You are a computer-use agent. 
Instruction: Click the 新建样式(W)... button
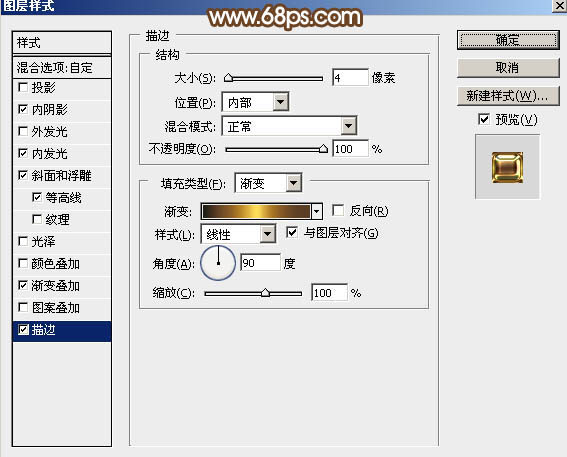pyautogui.click(x=508, y=95)
